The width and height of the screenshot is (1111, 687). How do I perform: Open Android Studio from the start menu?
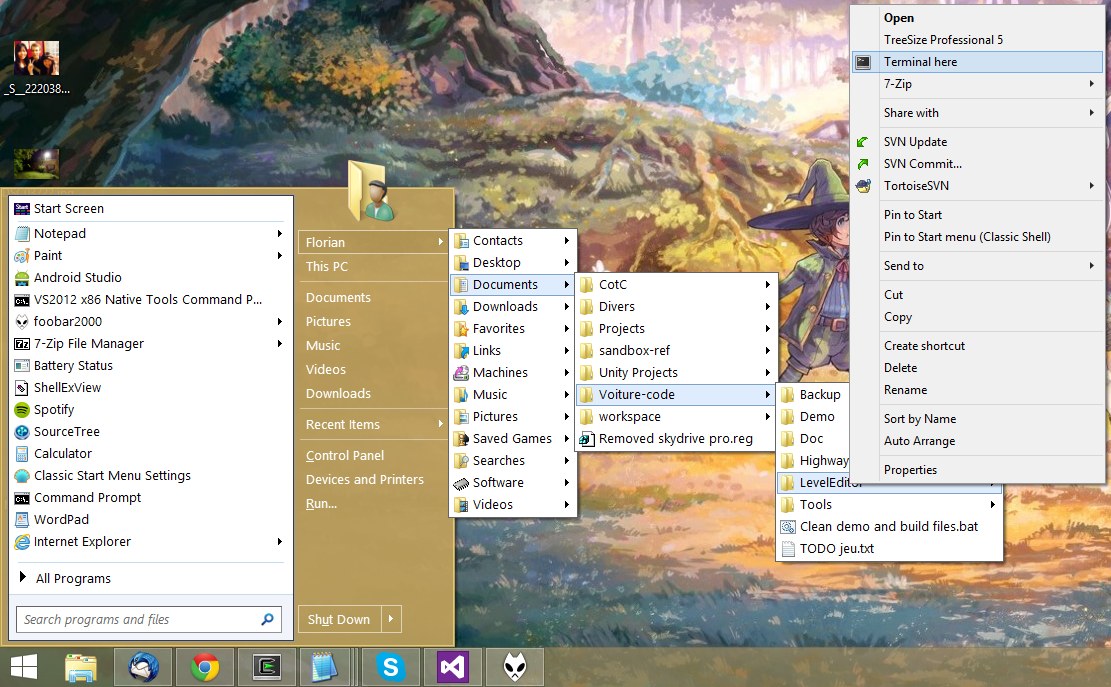77,278
